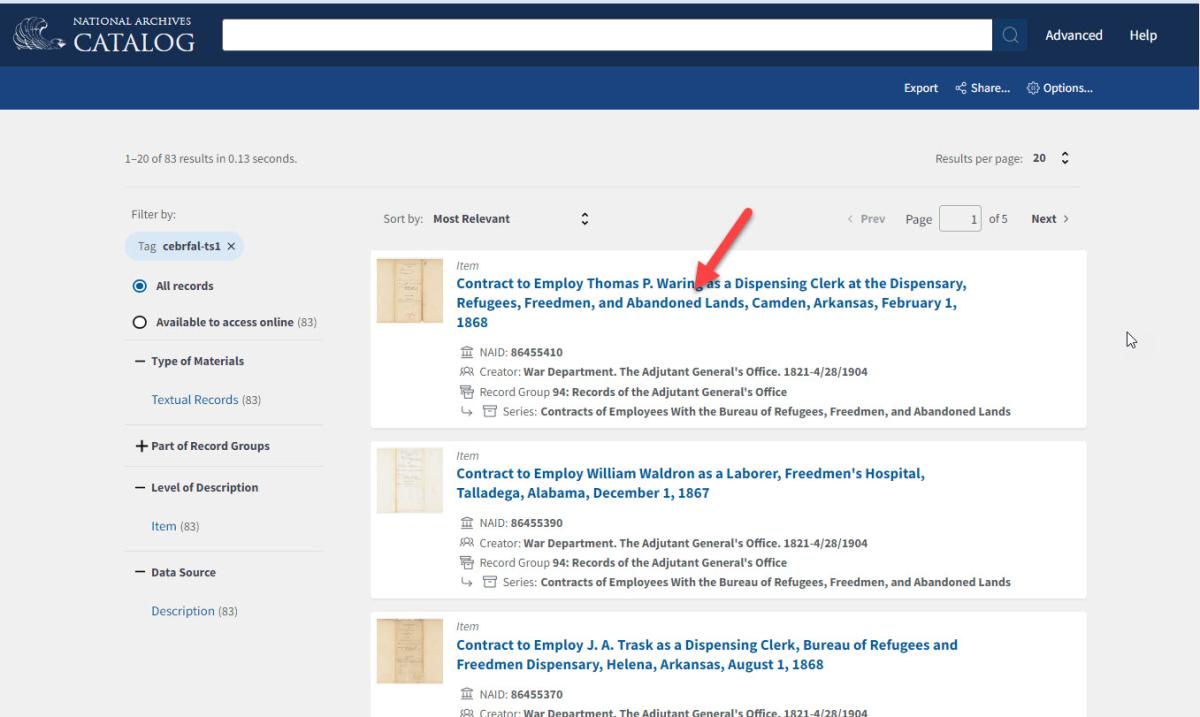Image resolution: width=1200 pixels, height=717 pixels.
Task: Select the All records radio button
Action: pos(140,286)
